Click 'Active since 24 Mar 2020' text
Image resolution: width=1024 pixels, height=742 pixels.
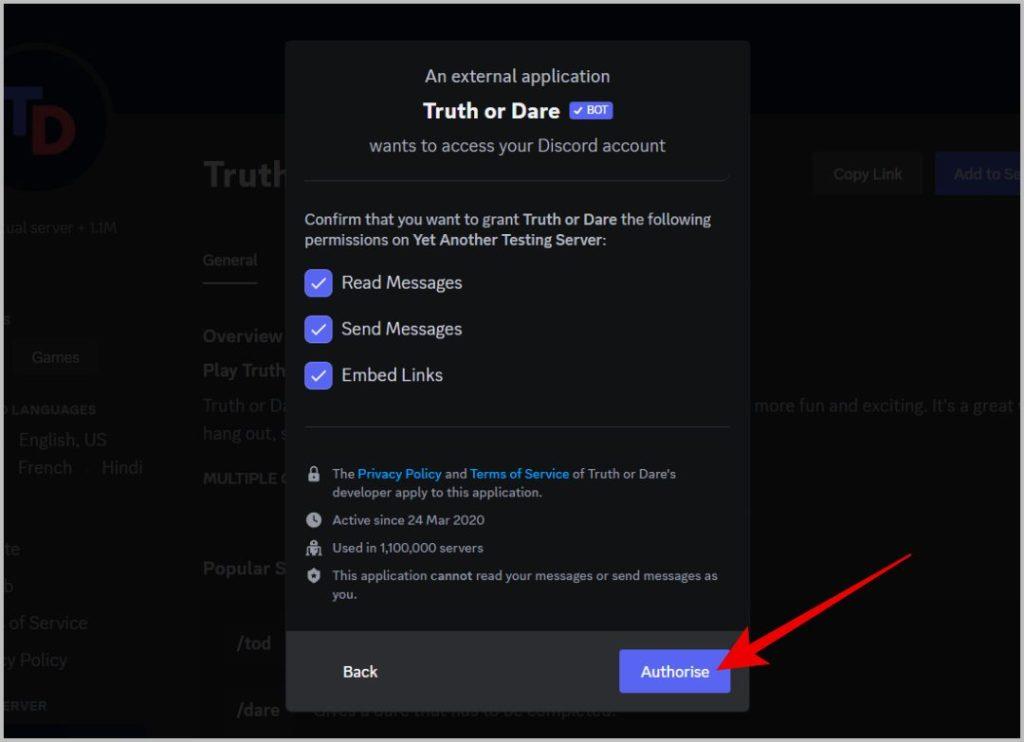408,520
